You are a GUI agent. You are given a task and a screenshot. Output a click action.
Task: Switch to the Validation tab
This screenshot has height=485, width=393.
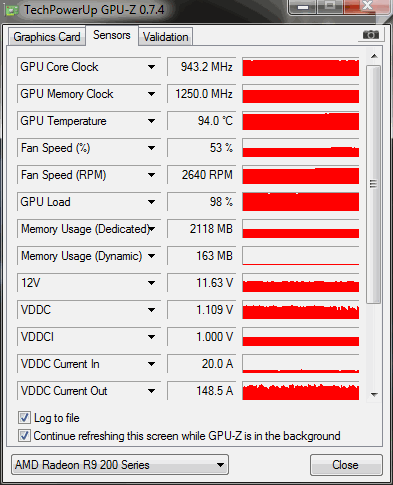tap(166, 37)
